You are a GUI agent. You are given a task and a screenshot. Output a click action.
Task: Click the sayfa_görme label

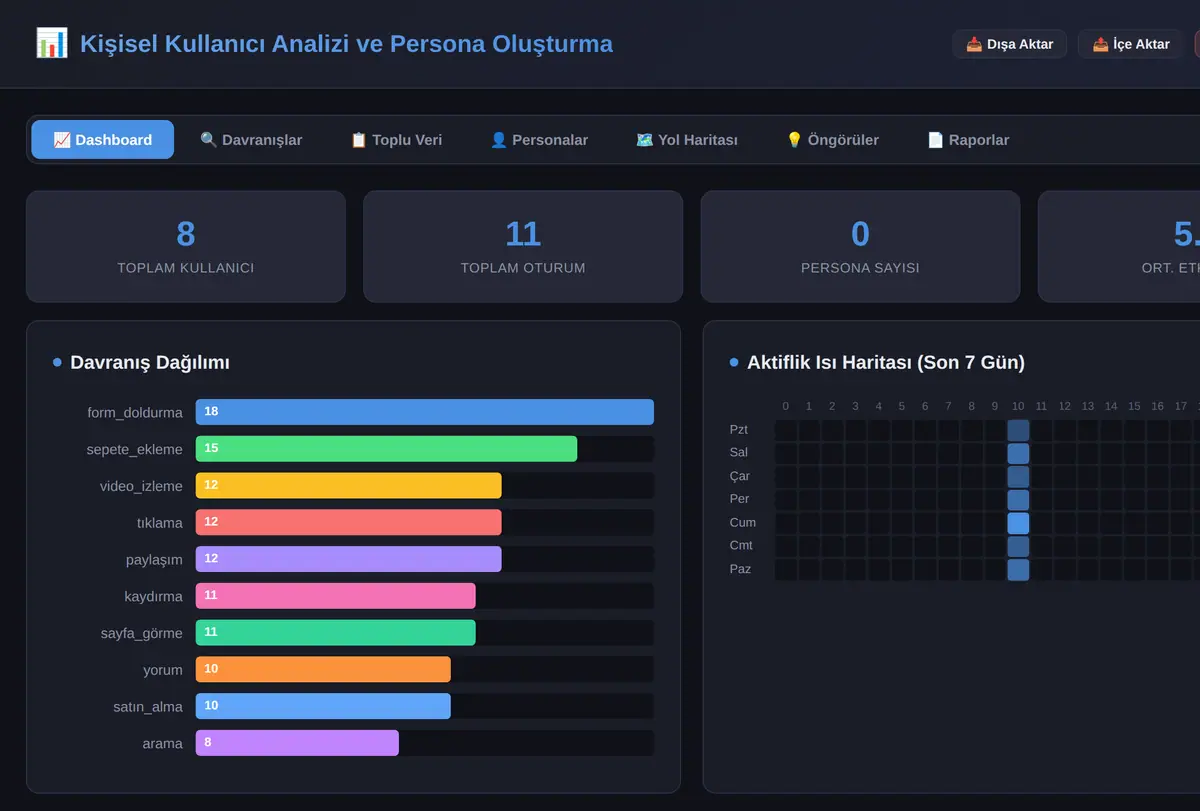142,633
